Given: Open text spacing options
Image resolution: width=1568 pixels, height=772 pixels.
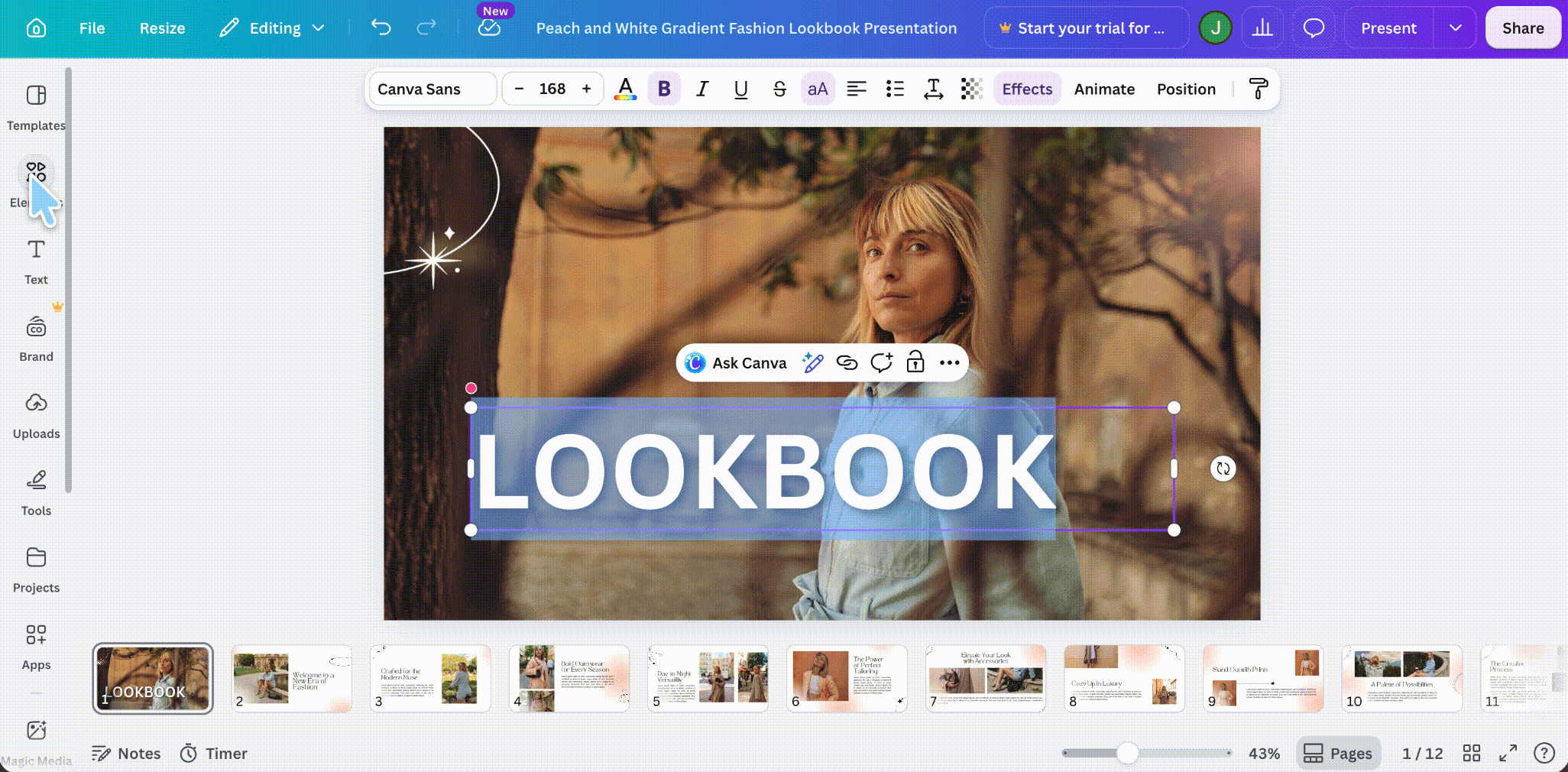Looking at the screenshot, I should tap(933, 89).
